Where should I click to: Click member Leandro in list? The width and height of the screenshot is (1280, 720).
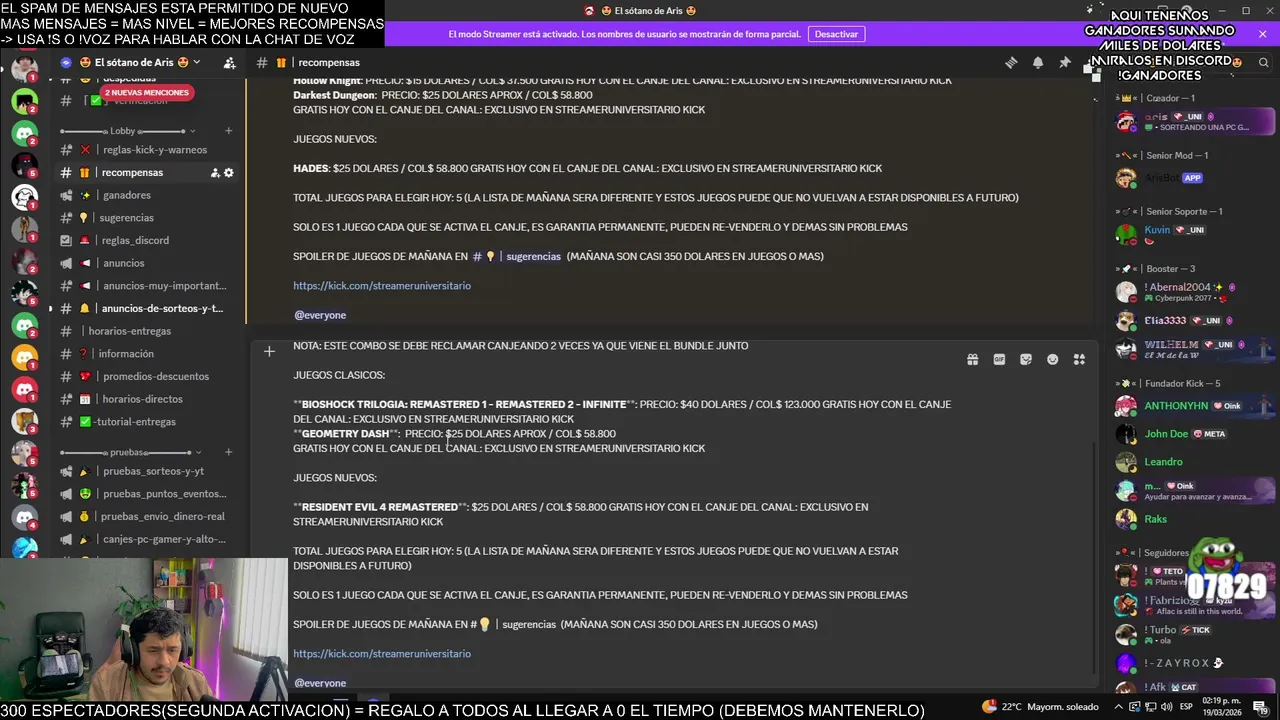[x=1195, y=462]
